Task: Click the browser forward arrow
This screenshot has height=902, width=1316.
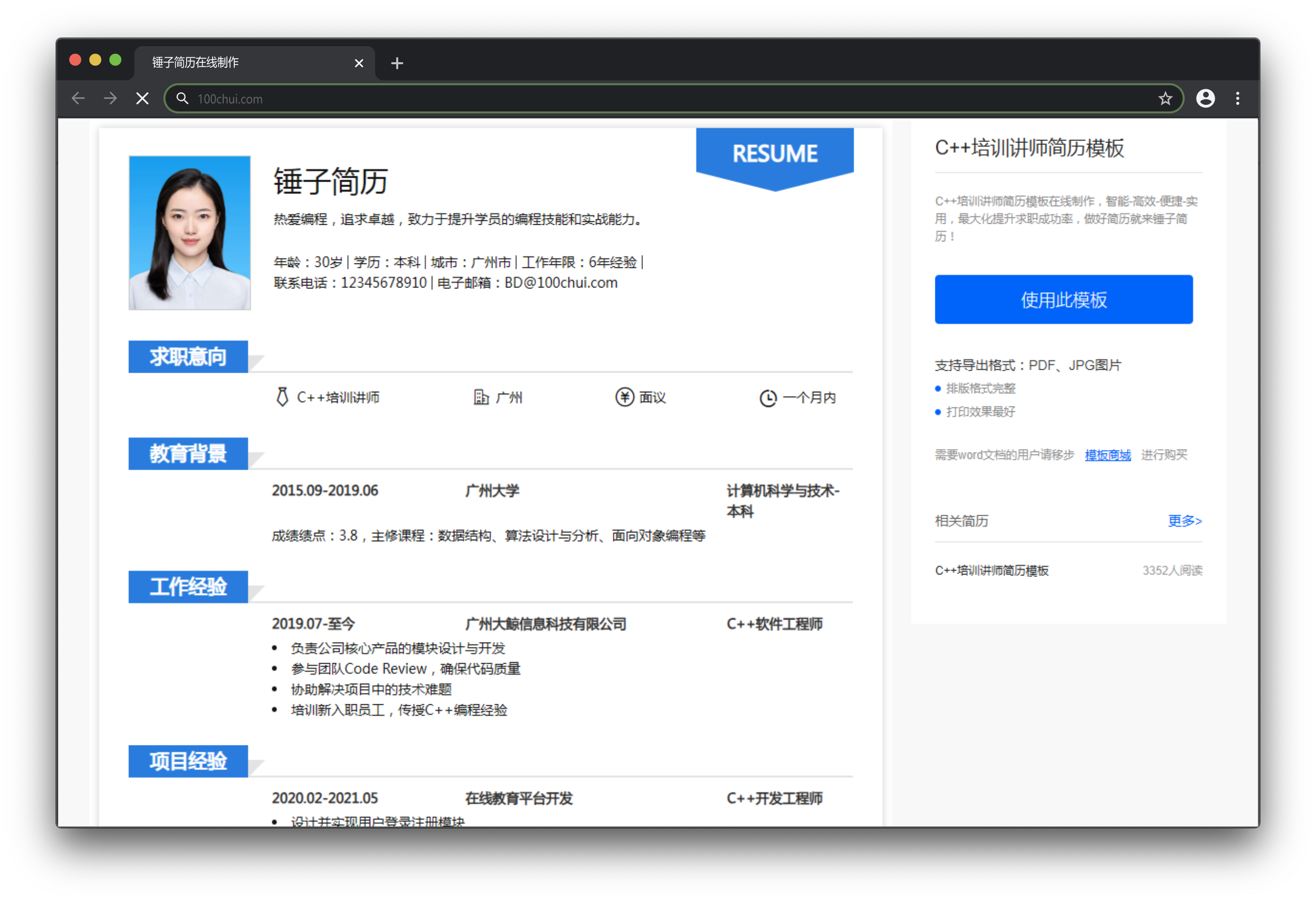Action: 110,99
